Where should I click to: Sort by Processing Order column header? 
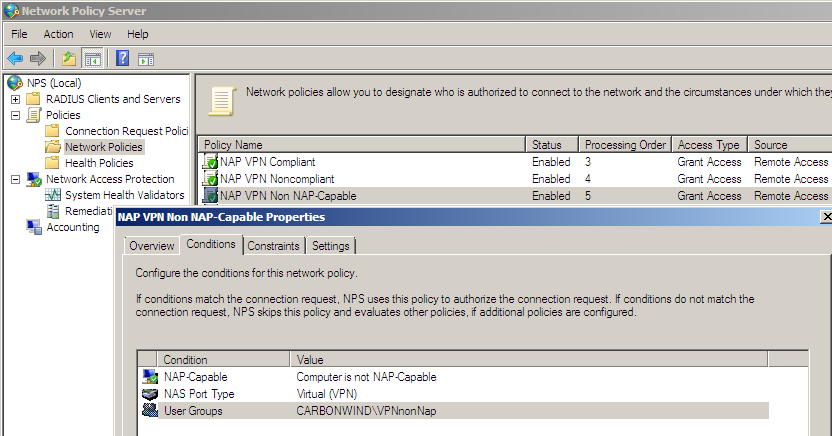[x=625, y=145]
